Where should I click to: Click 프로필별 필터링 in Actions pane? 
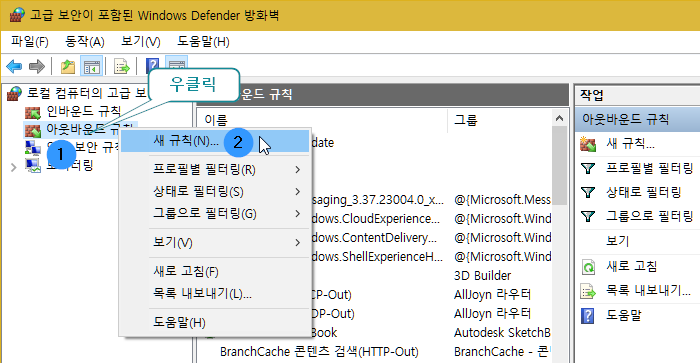tap(649, 168)
